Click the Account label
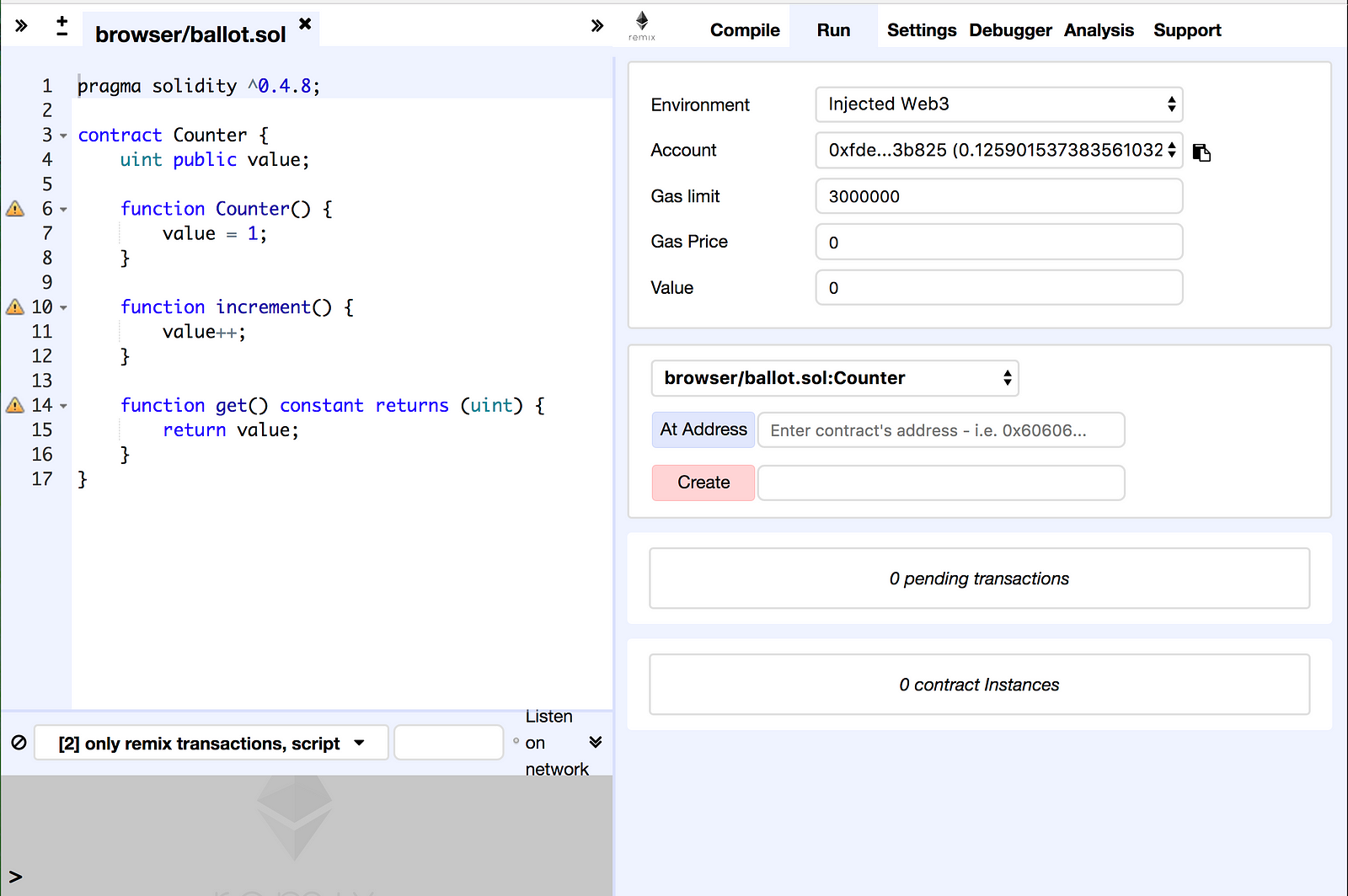The image size is (1348, 896). coord(683,151)
